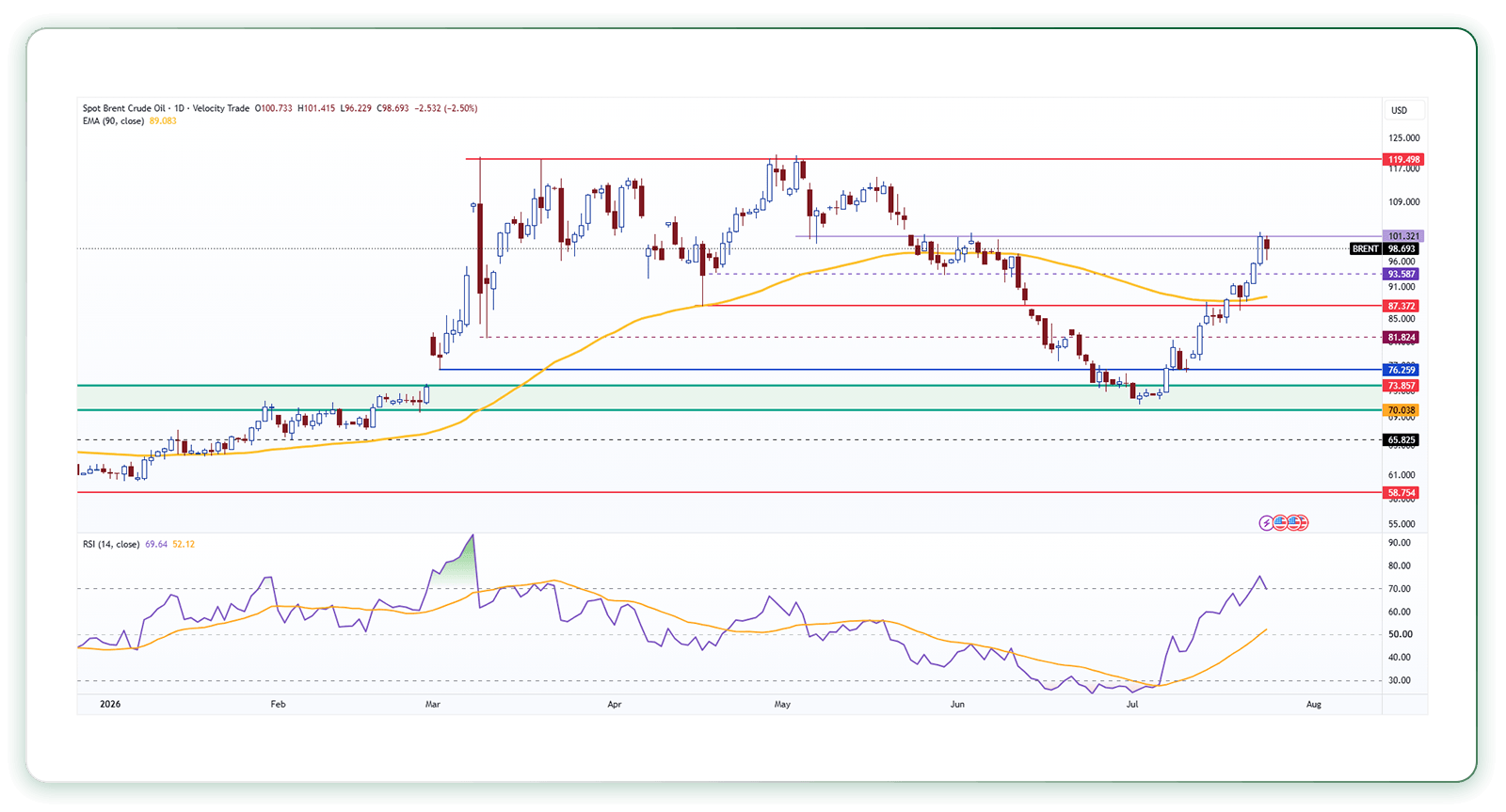
Task: Click the Jul date on the time axis
Action: (1132, 704)
